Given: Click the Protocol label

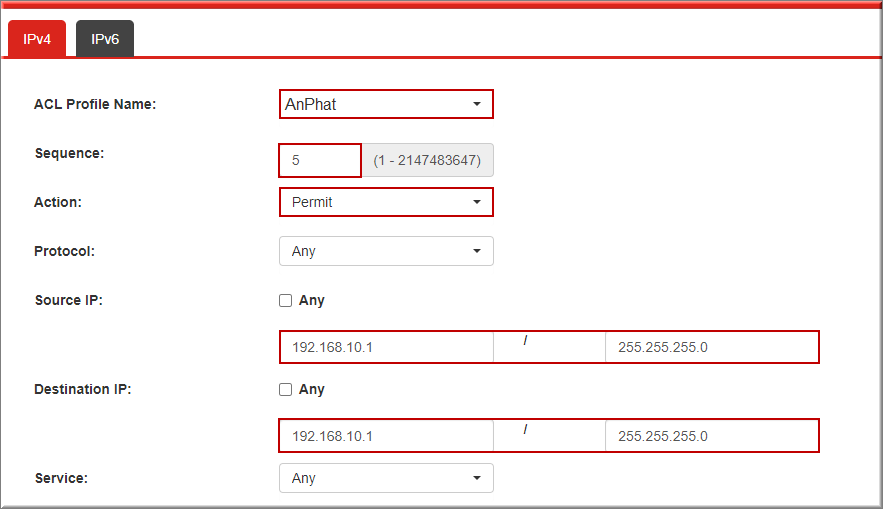Looking at the screenshot, I should (x=65, y=251).
